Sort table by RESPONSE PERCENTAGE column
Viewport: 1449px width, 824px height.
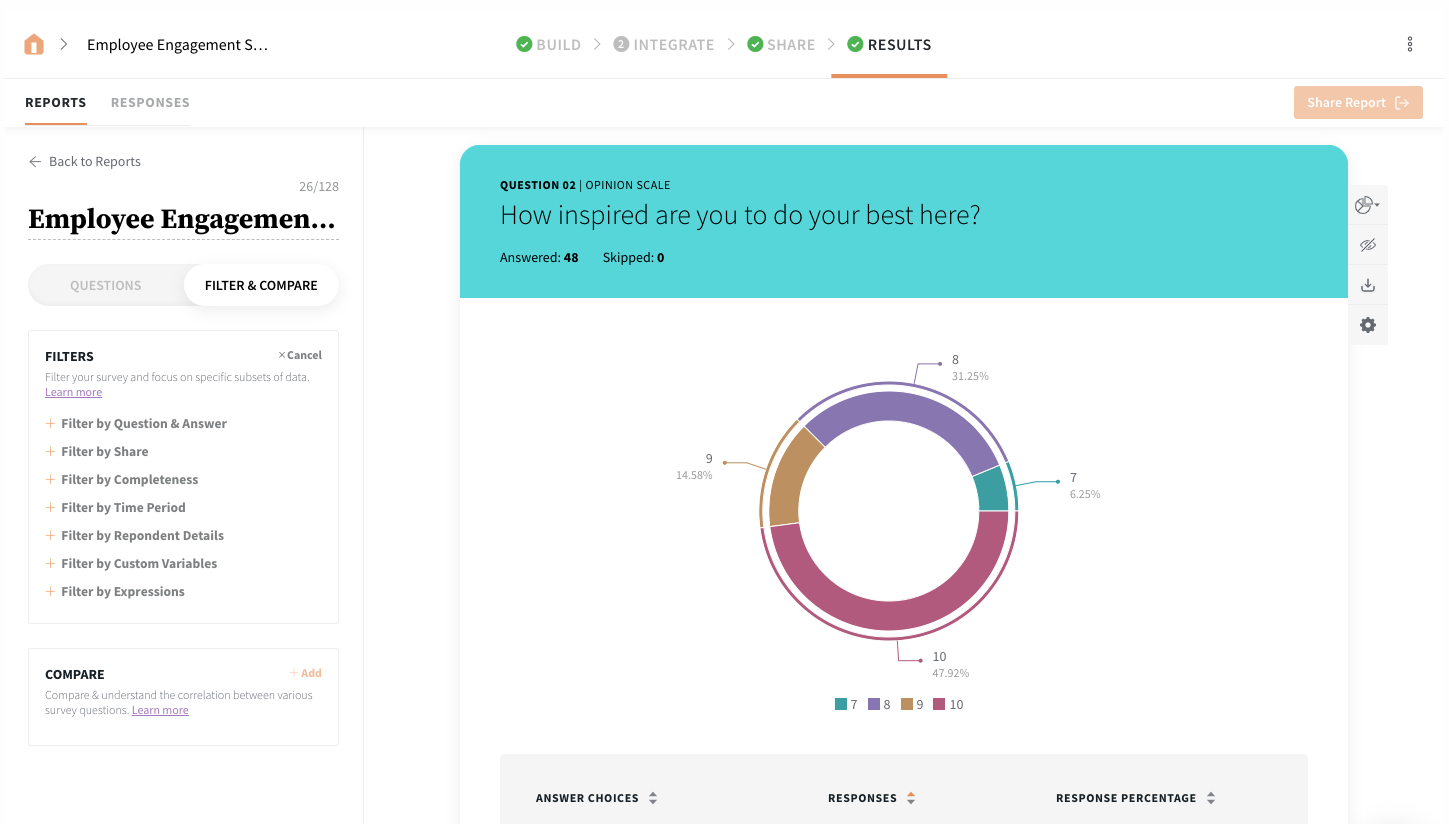click(1210, 797)
